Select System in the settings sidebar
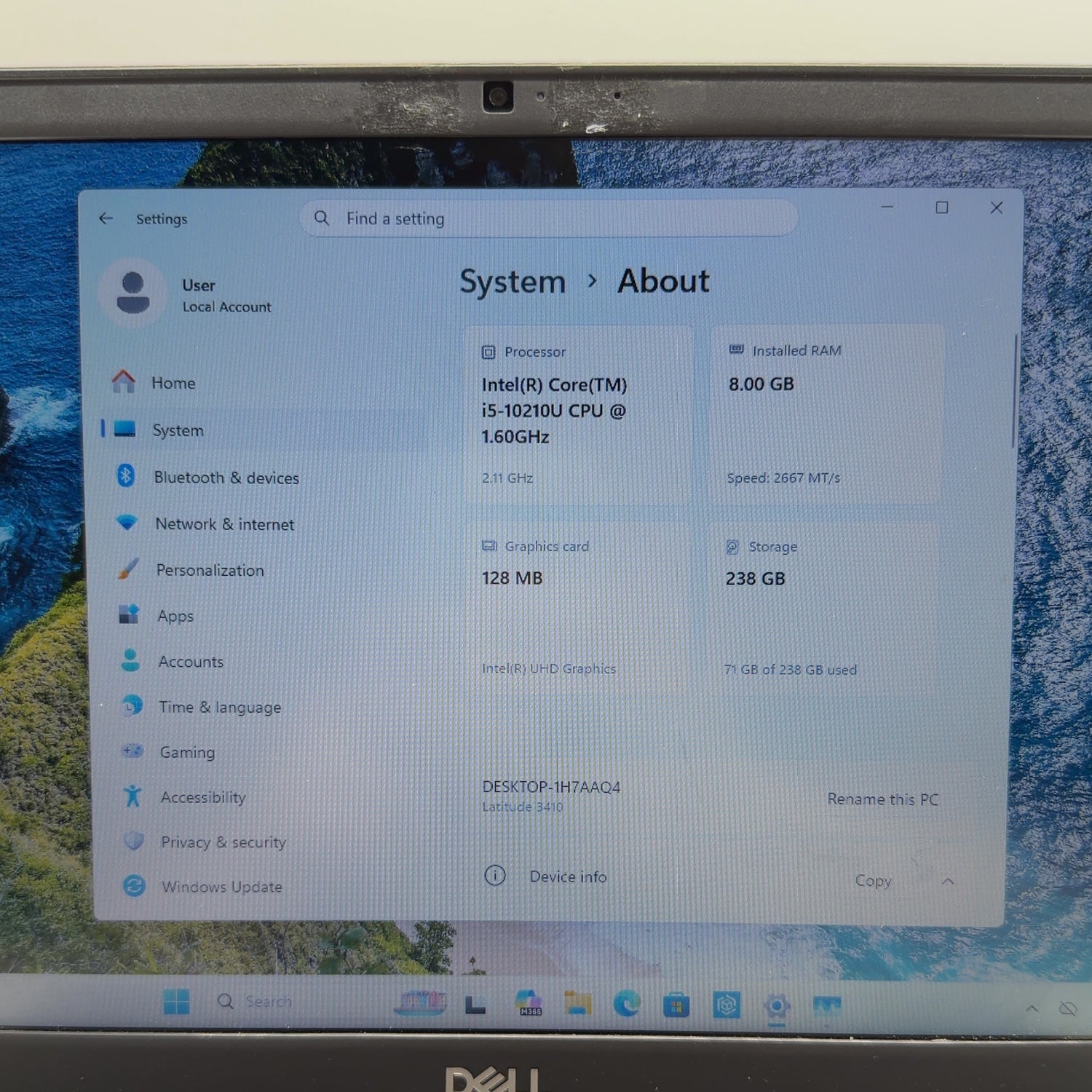This screenshot has height=1092, width=1092. (x=262, y=430)
